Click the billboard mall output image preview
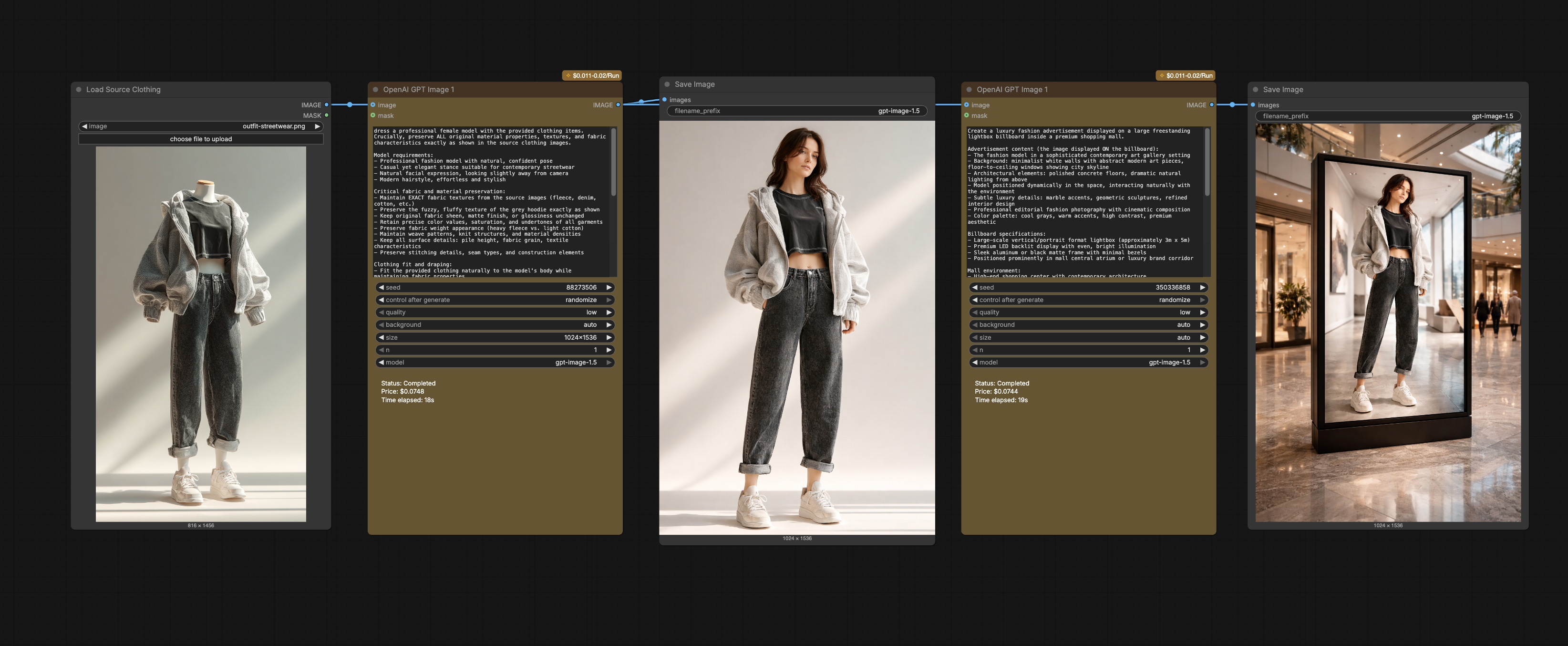This screenshot has height=646, width=1568. (x=1388, y=323)
